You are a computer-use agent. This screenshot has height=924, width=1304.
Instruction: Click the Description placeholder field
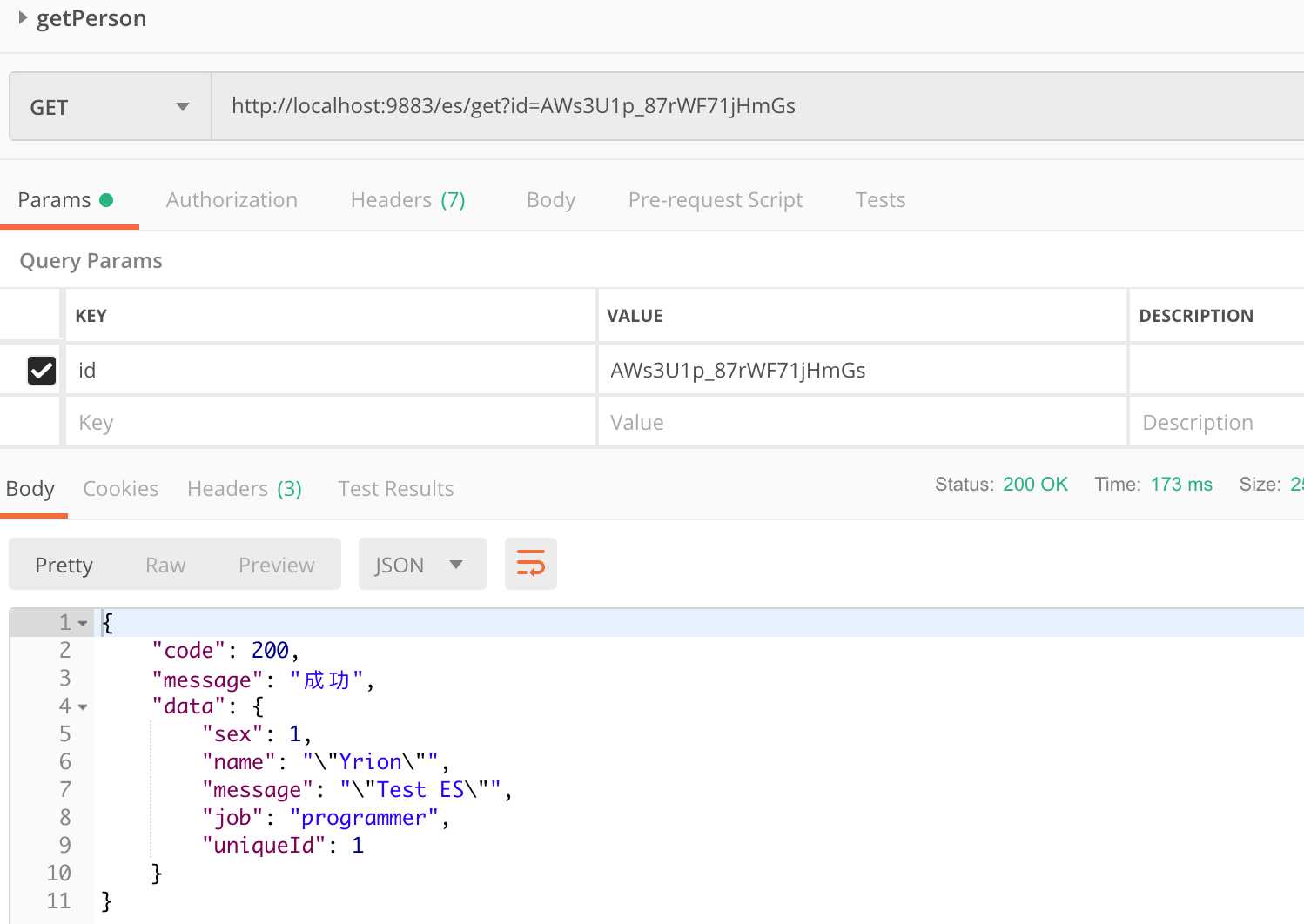[x=1217, y=423]
